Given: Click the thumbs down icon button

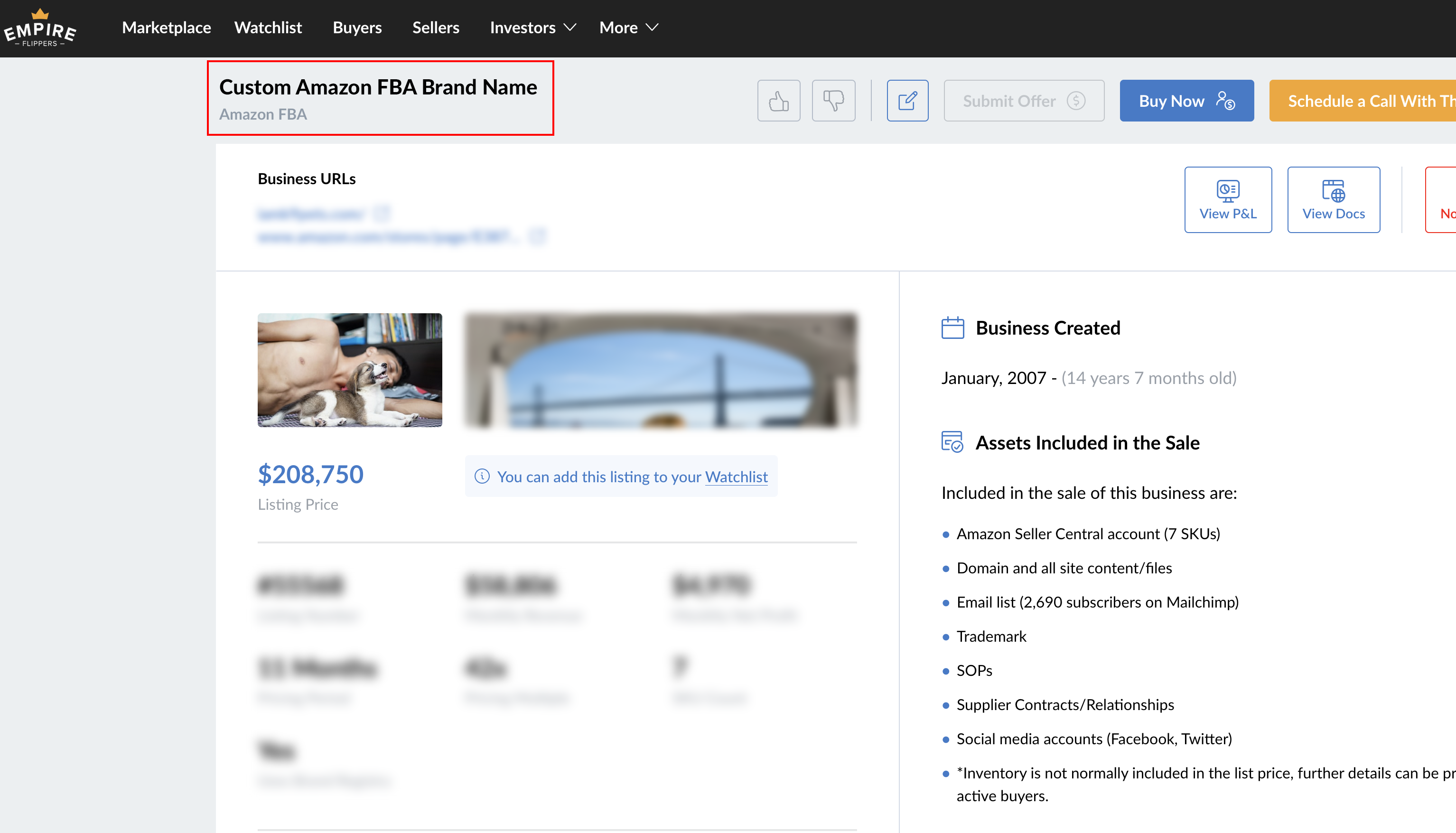Looking at the screenshot, I should pos(833,101).
